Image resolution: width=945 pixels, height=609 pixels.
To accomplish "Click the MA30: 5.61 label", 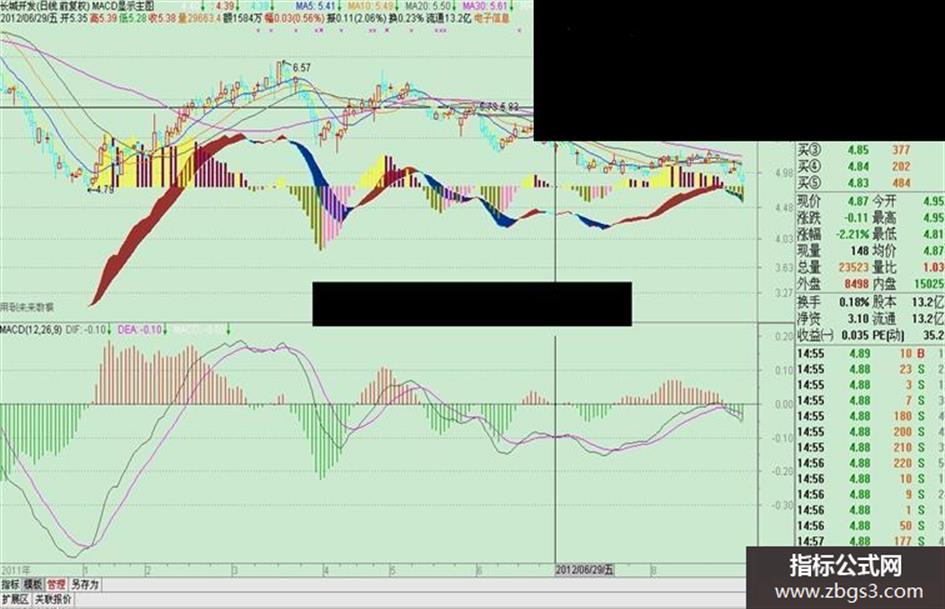I will click(x=485, y=7).
